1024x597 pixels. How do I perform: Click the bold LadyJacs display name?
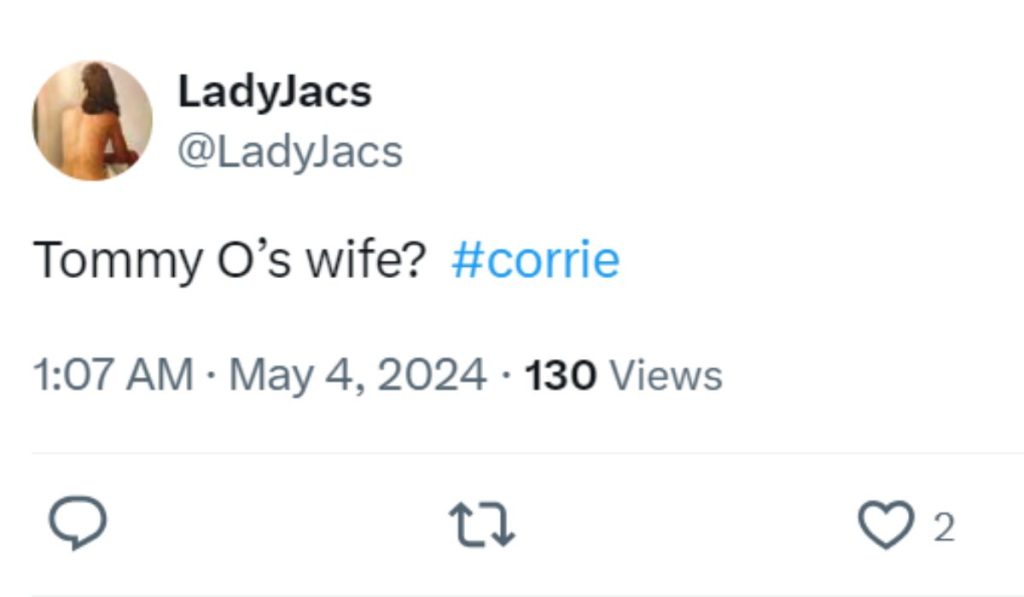tap(274, 92)
